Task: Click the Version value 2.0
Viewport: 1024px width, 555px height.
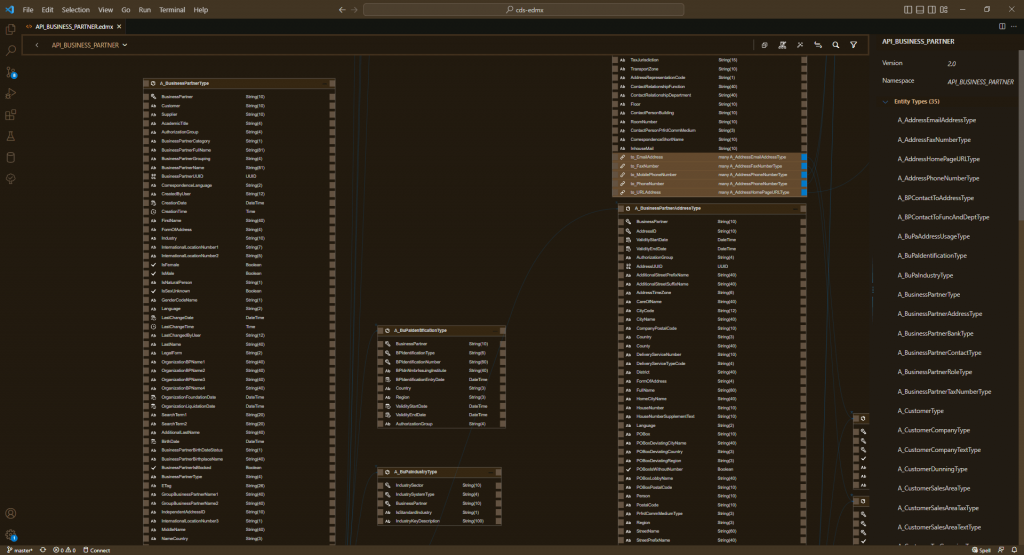Action: click(952, 64)
